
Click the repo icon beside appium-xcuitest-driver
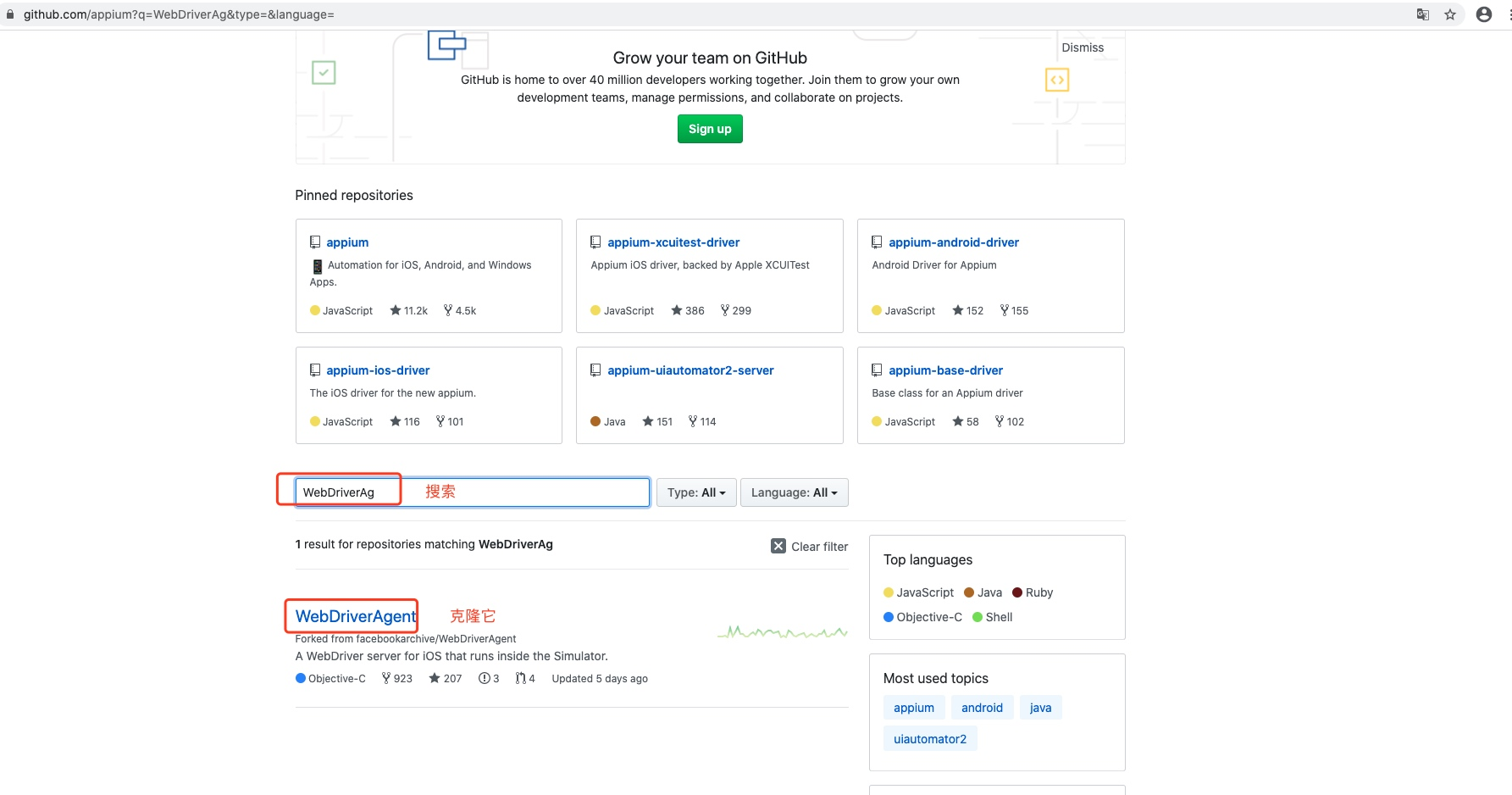pos(595,242)
